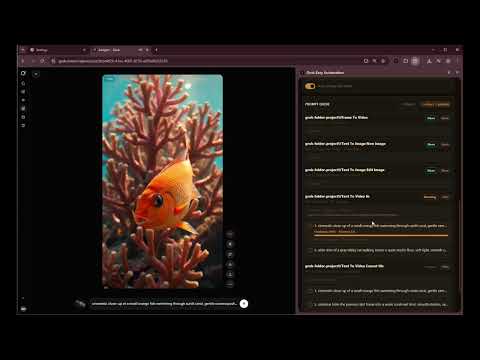Screen dimensions: 480x360
Task: Open the attached thumbnail beside the prompt field
Action: (x=80, y=303)
